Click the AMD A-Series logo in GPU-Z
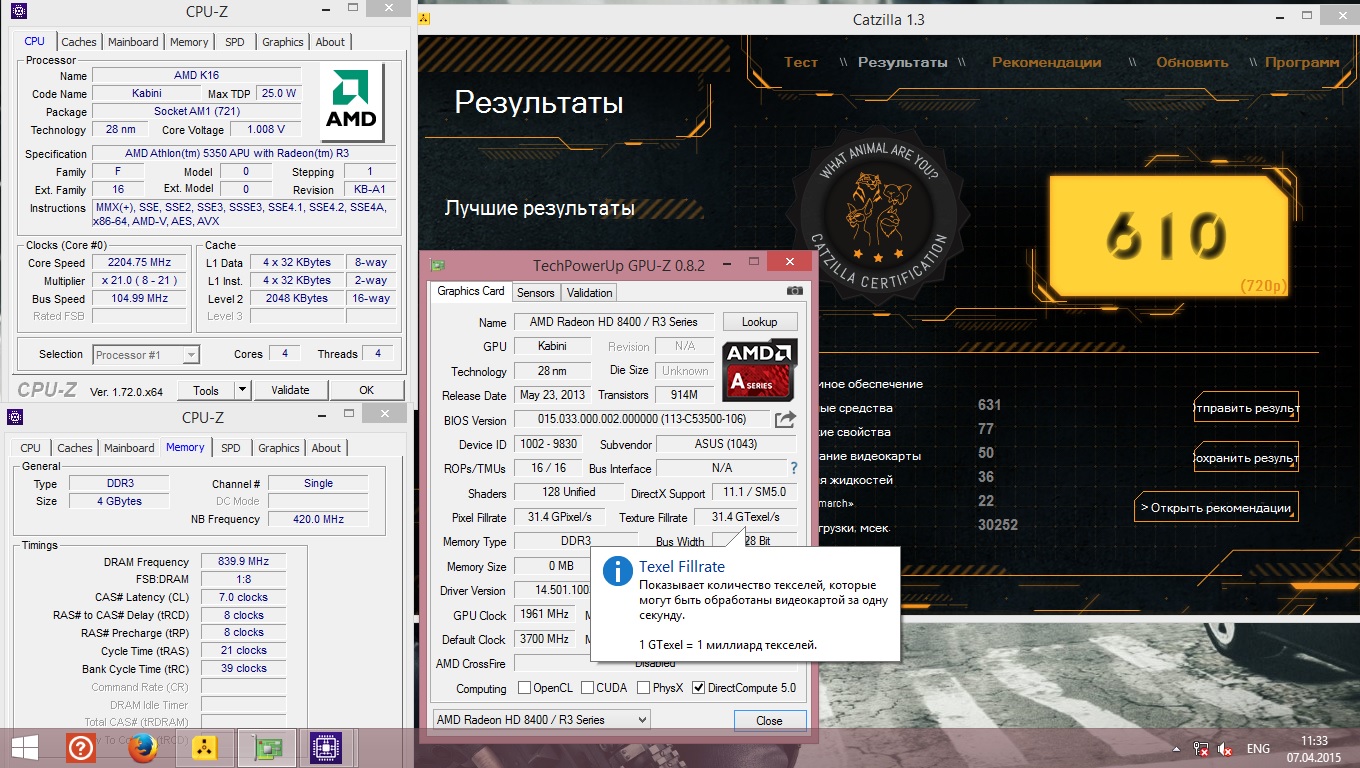1360x768 pixels. tap(760, 370)
